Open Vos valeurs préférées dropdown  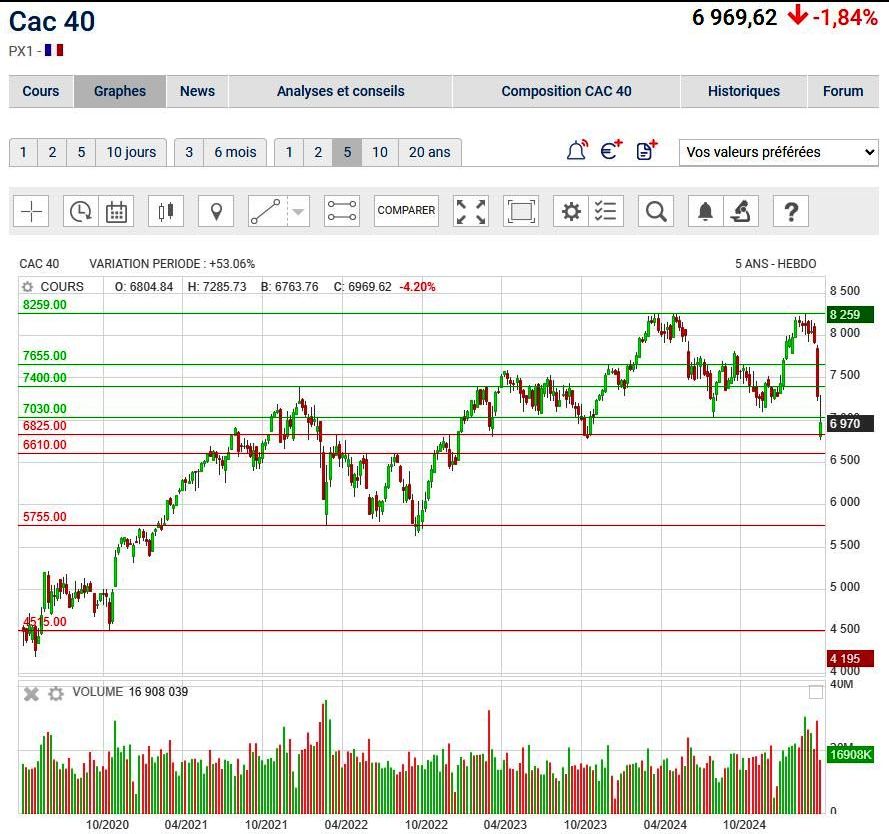779,152
